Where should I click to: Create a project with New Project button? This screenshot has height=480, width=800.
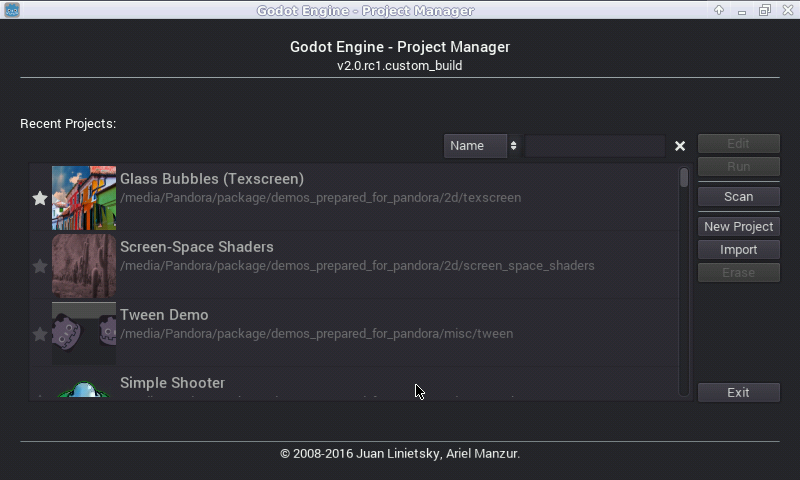[x=738, y=226]
